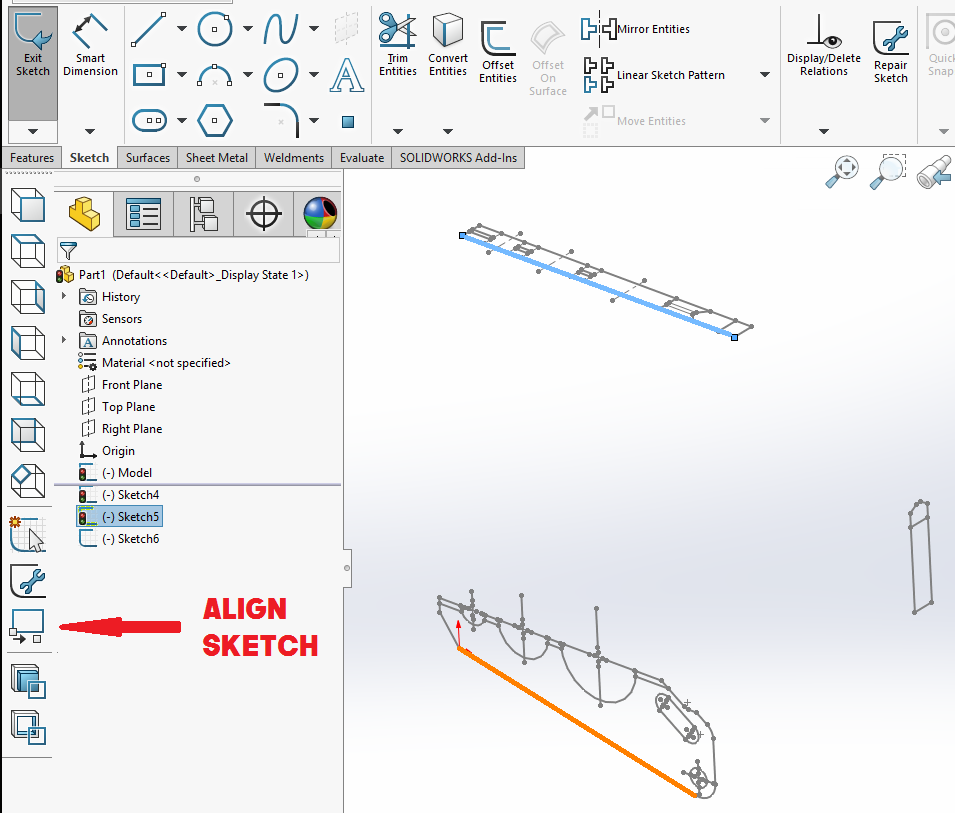Select the Sketch Fillet tool
The image size is (955, 813).
pyautogui.click(x=281, y=121)
